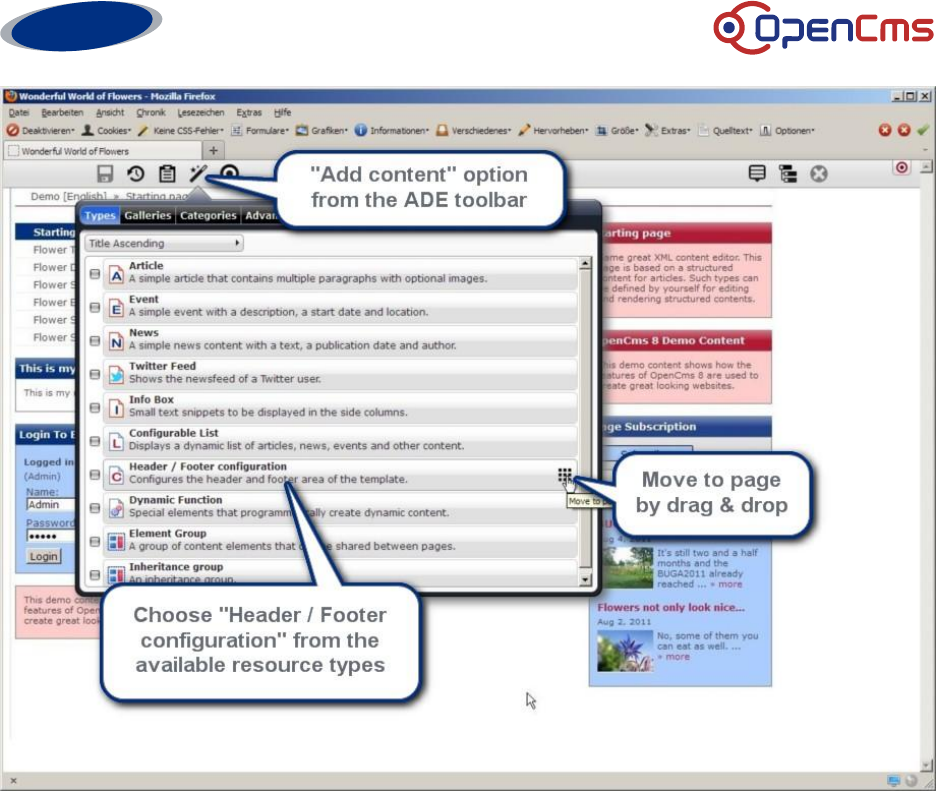Click the Article type icon
The height and width of the screenshot is (791, 936).
click(x=116, y=276)
